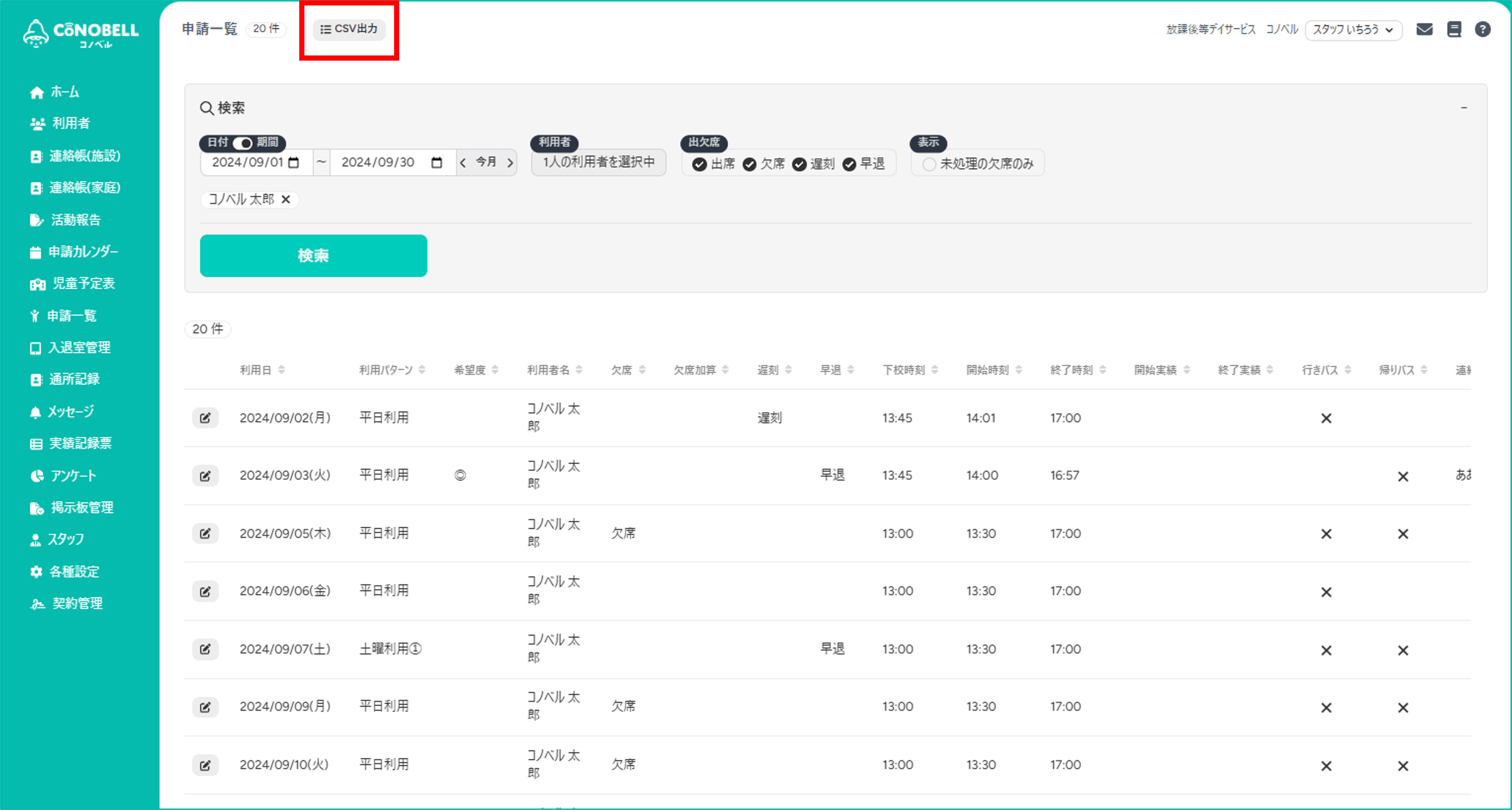
Task: Edit the 2024/09/05(木) row entry
Action: 205,533
